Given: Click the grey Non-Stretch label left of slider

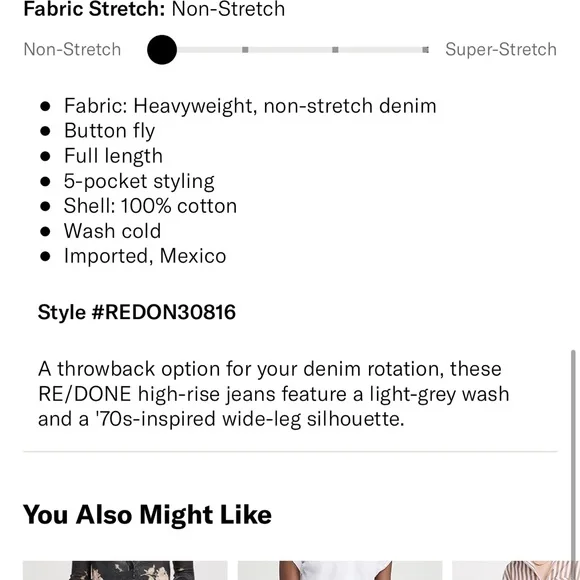Looking at the screenshot, I should 72,50.
